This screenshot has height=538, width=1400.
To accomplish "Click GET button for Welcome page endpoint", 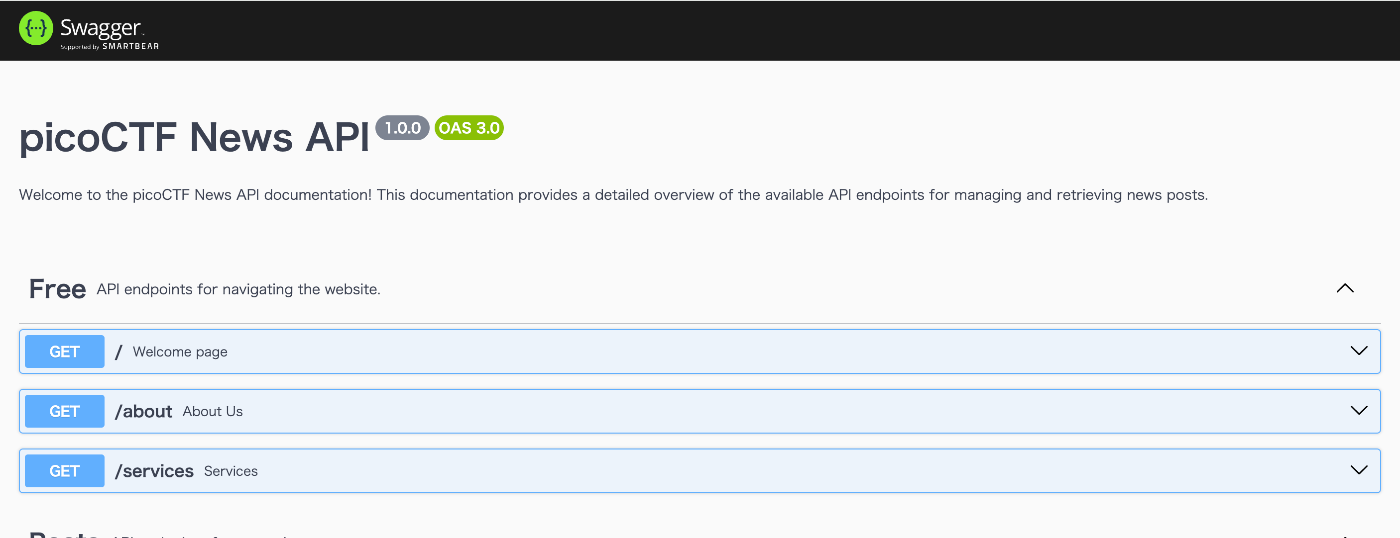I will [65, 351].
